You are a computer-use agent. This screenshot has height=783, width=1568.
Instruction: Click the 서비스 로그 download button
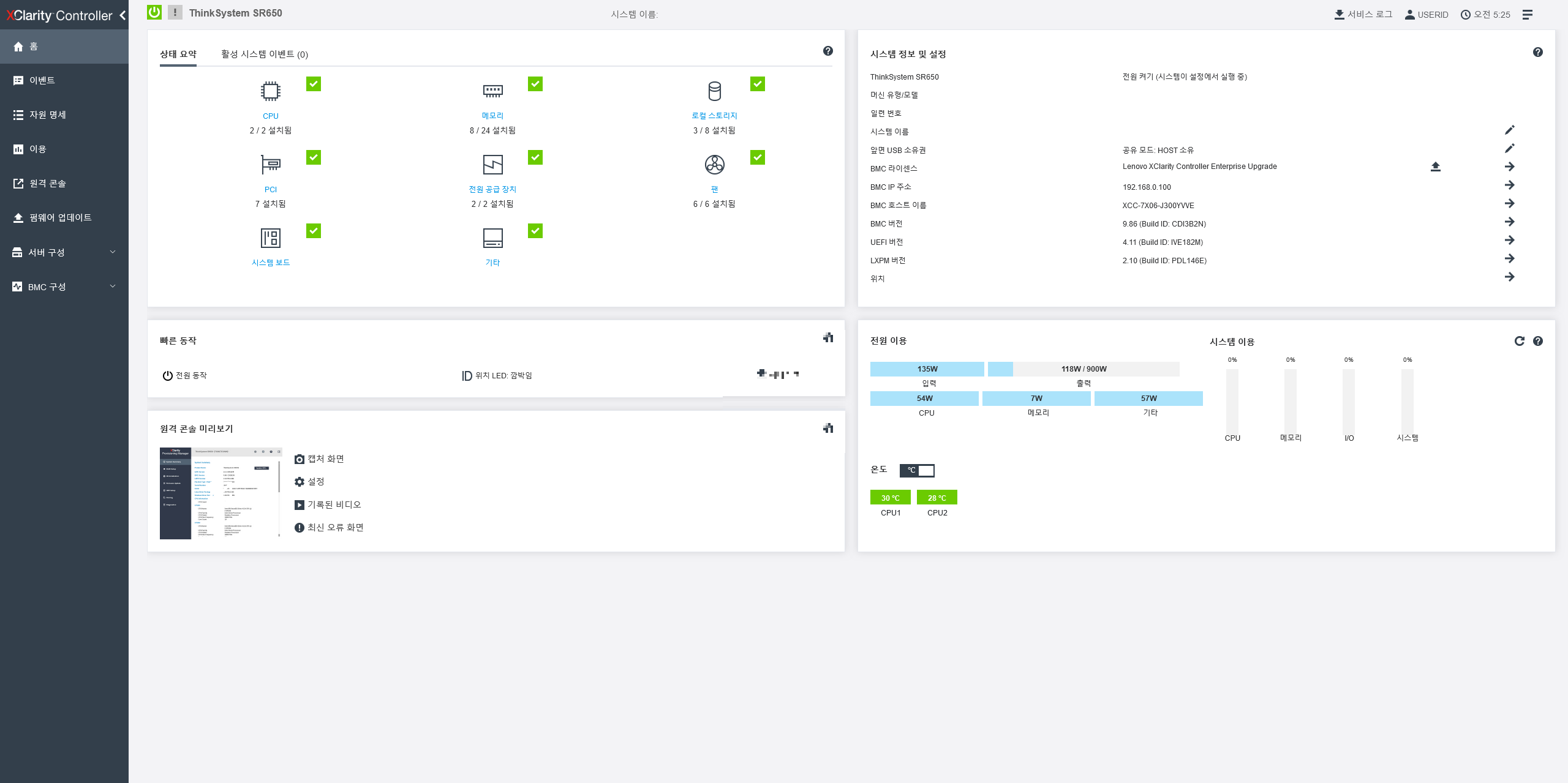pyautogui.click(x=1363, y=14)
